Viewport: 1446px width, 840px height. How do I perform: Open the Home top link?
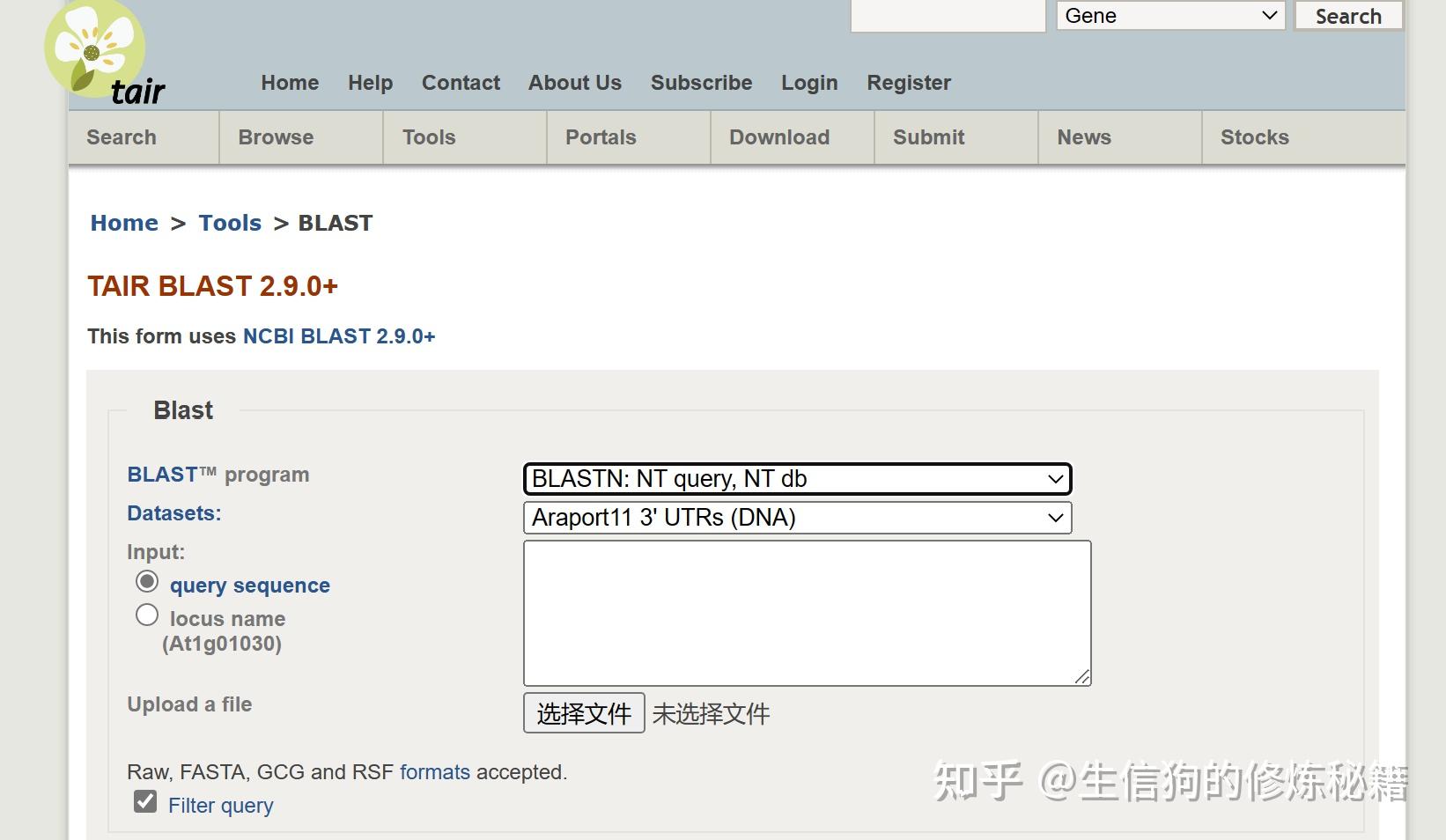[290, 83]
